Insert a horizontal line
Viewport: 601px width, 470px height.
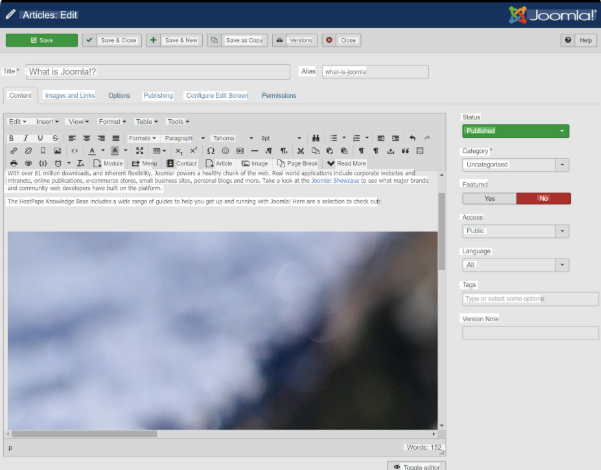coord(255,151)
